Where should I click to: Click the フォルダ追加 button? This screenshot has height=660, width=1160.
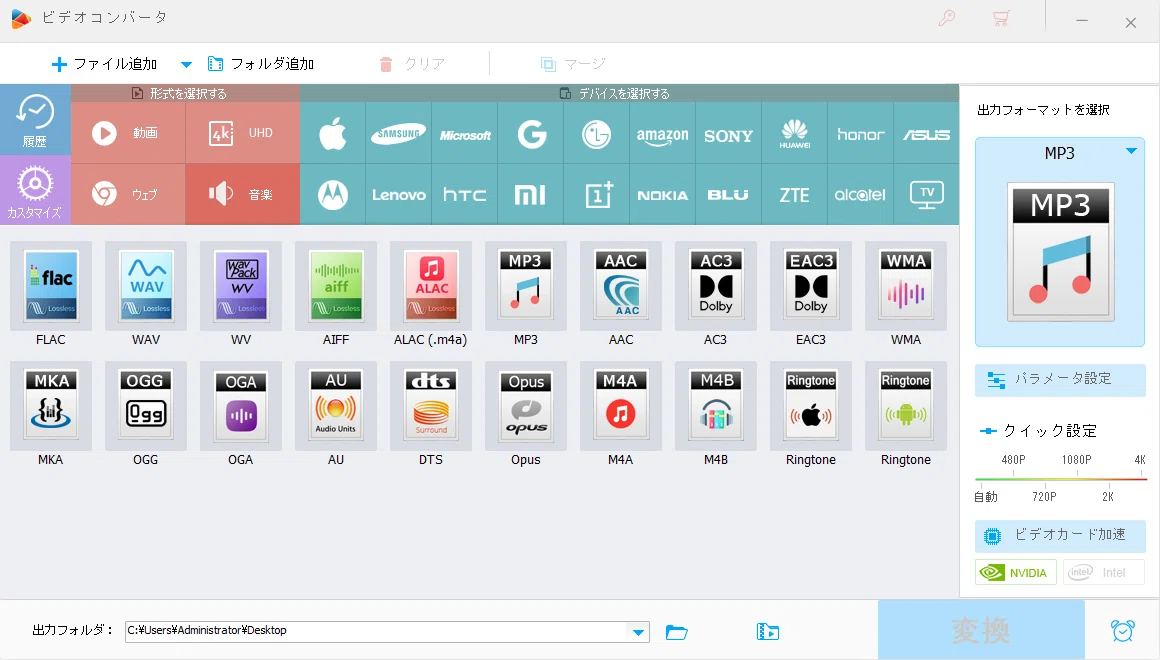tap(261, 64)
